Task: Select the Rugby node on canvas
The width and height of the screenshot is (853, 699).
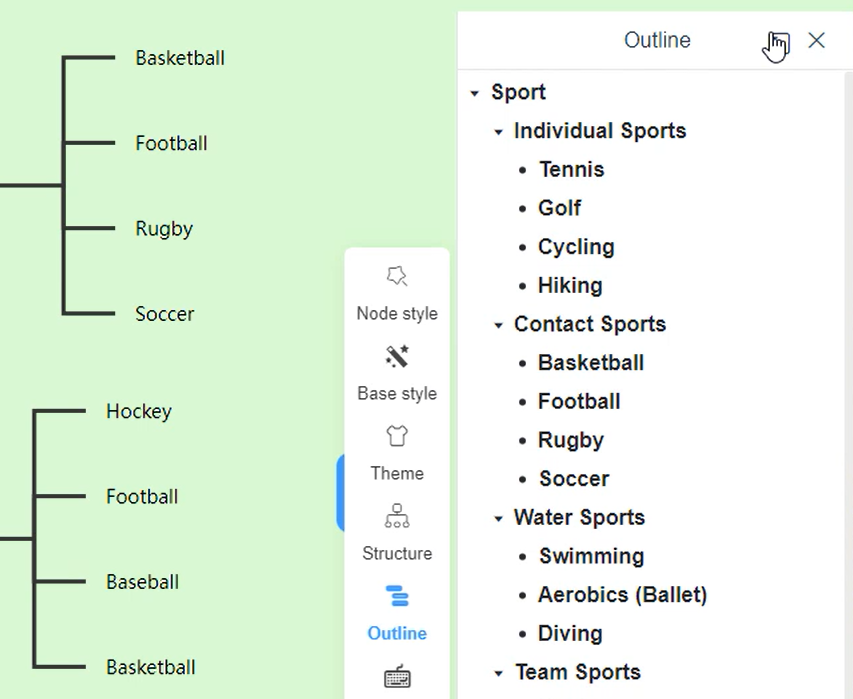Action: 164,229
